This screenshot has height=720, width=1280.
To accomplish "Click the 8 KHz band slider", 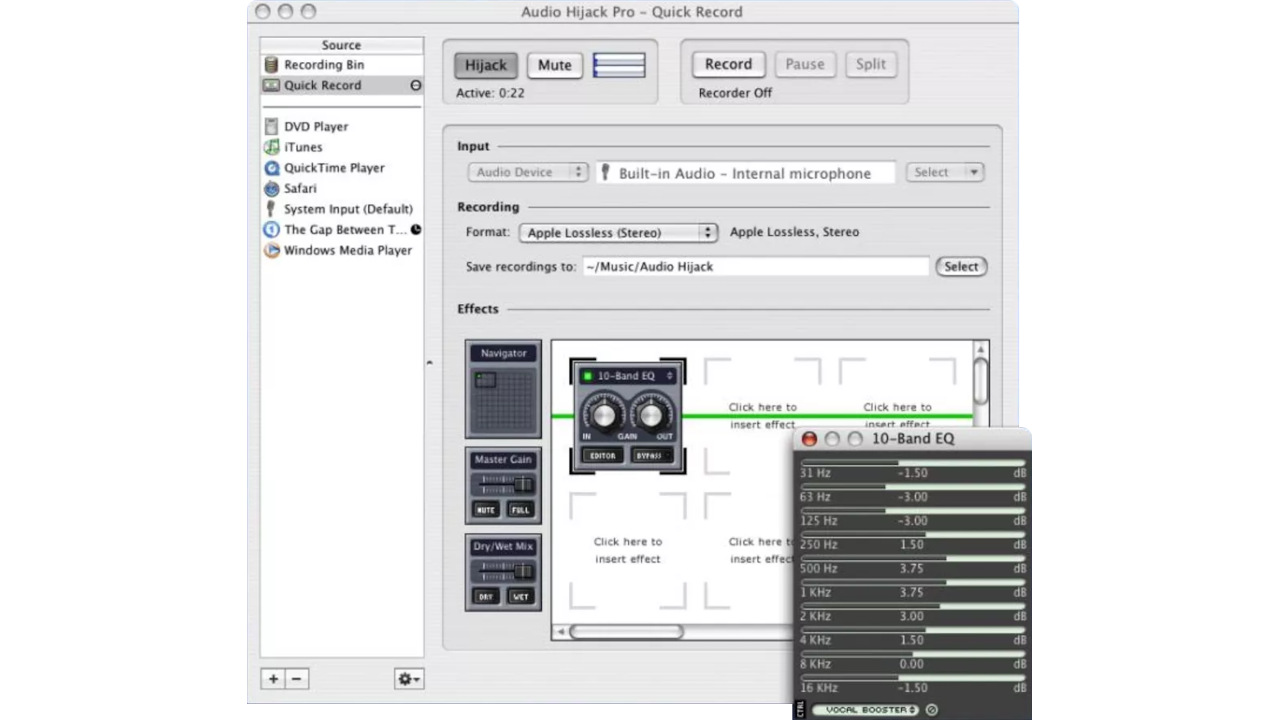I will pos(911,654).
